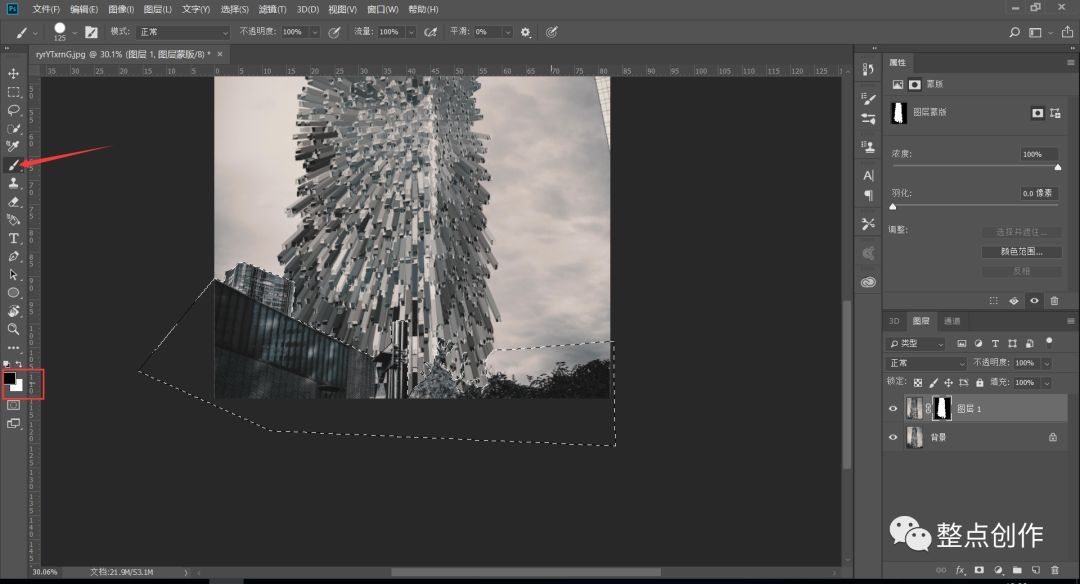Delete layer with Layers trash icon
This screenshot has height=584, width=1080.
coord(1055,570)
